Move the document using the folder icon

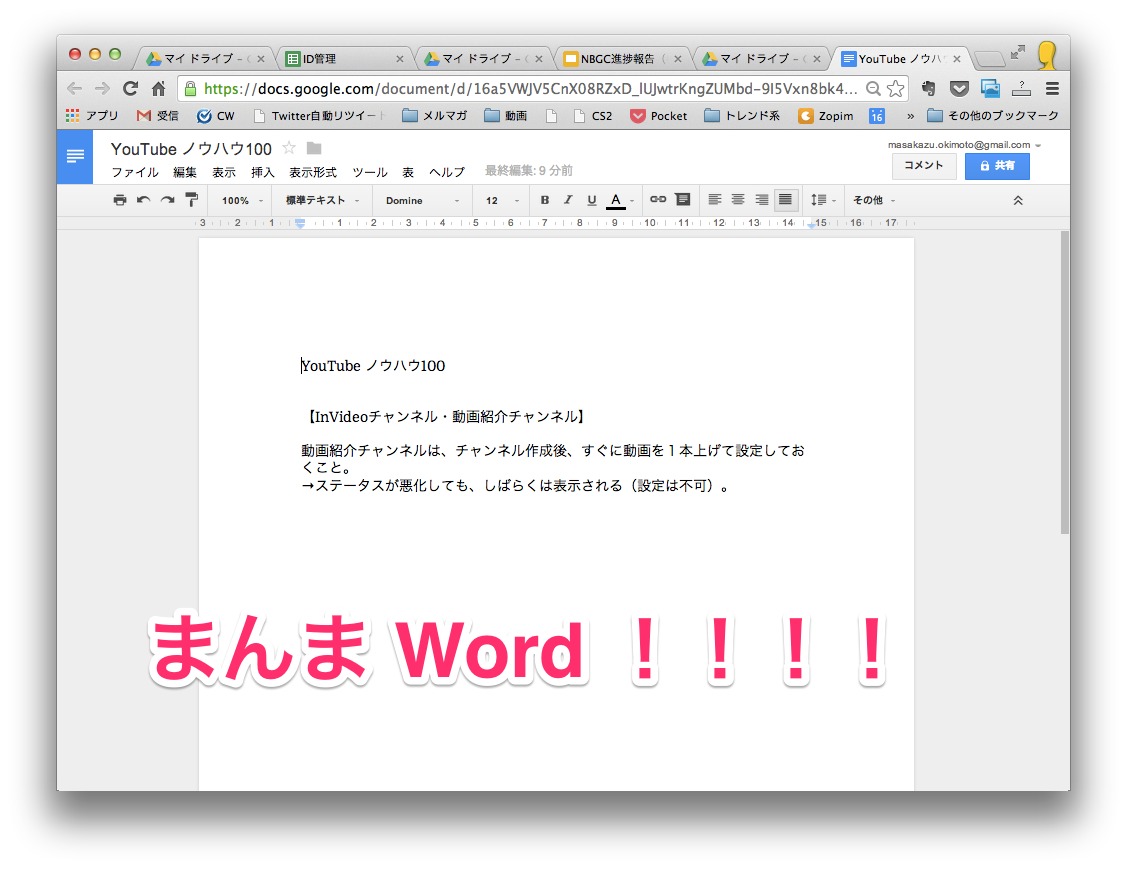pyautogui.click(x=314, y=149)
